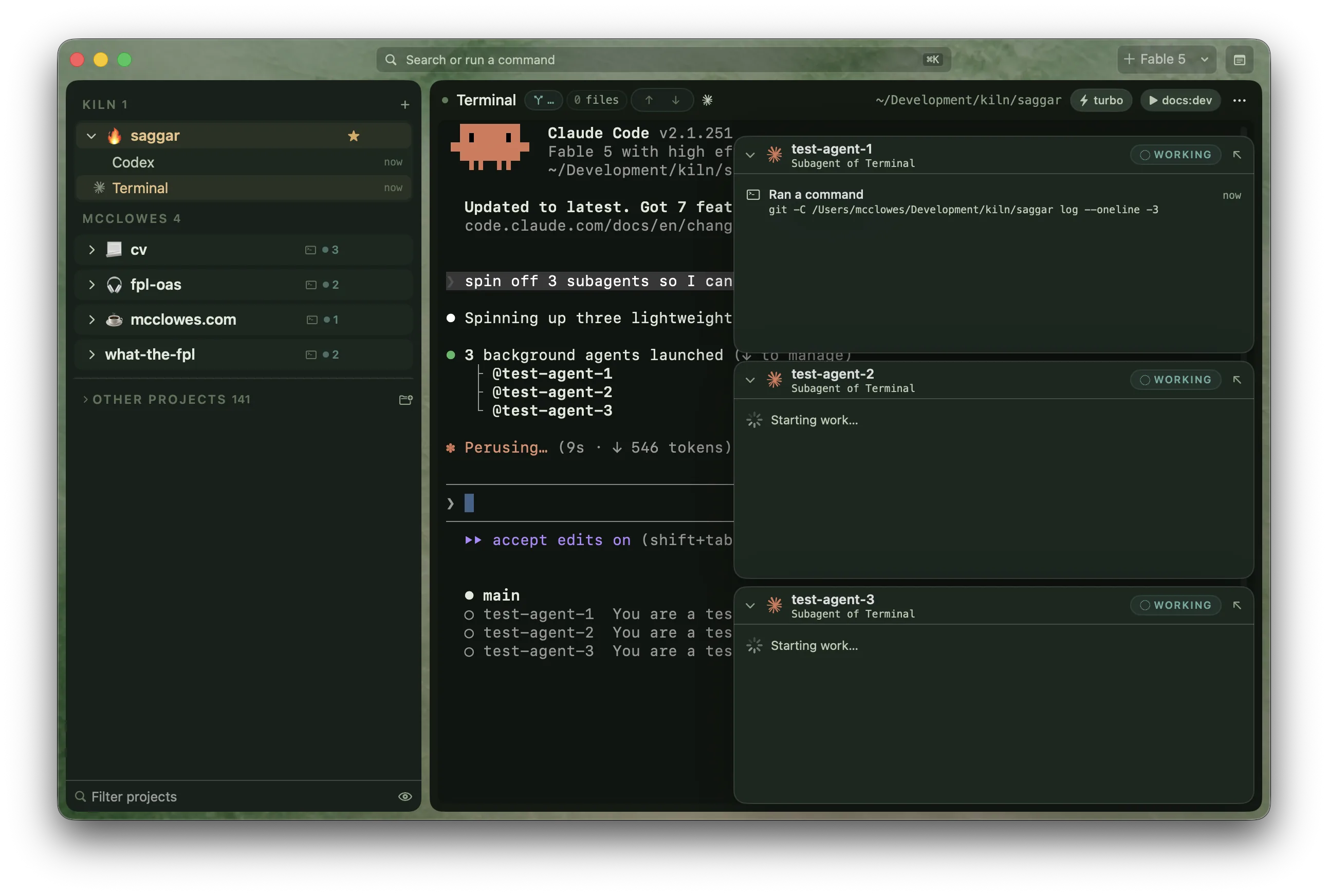Pop out the test-agent-3 panel arrow
Image resolution: width=1328 pixels, height=896 pixels.
pyautogui.click(x=1237, y=605)
